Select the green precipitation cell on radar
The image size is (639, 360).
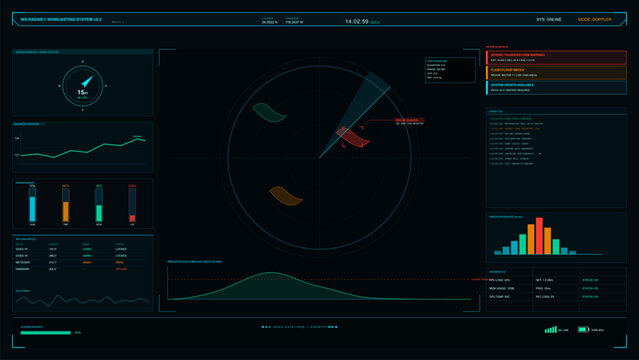tap(269, 113)
